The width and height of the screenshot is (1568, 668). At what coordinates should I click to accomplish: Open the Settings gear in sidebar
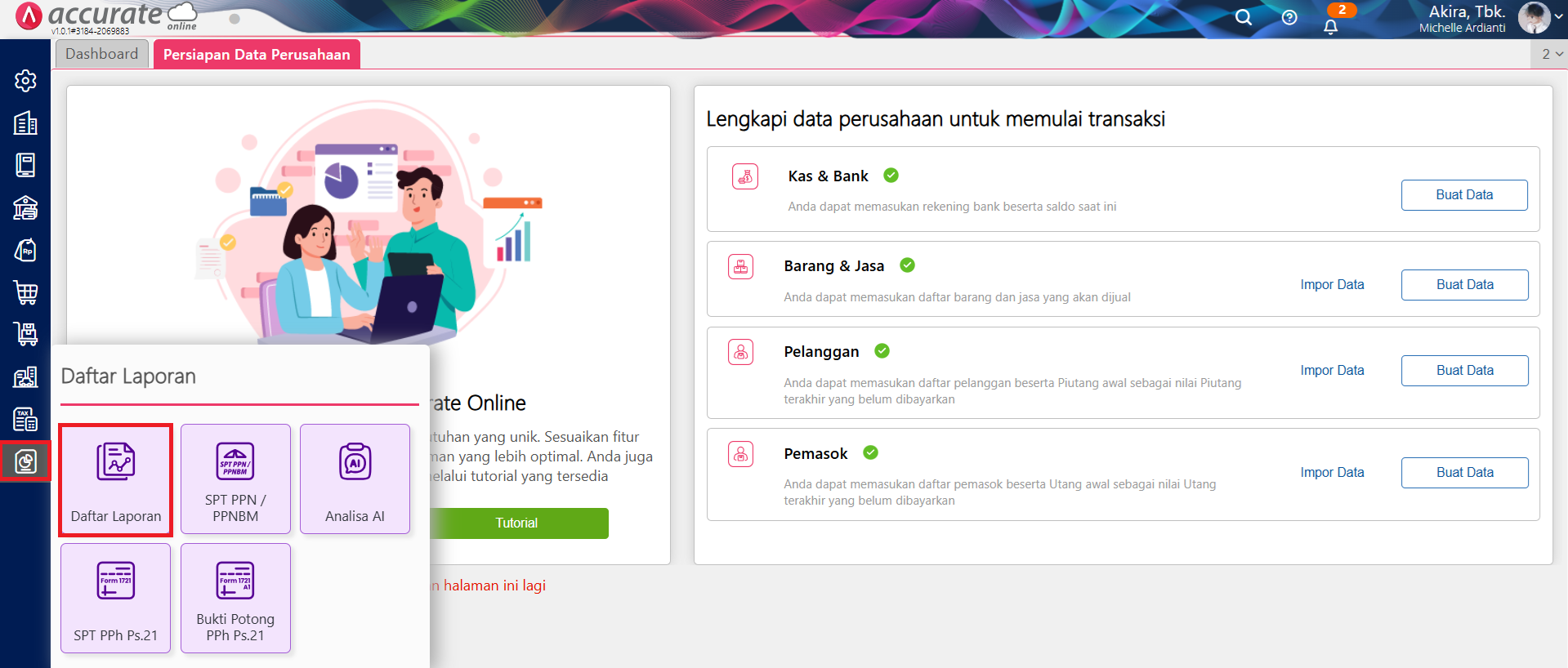pyautogui.click(x=25, y=81)
